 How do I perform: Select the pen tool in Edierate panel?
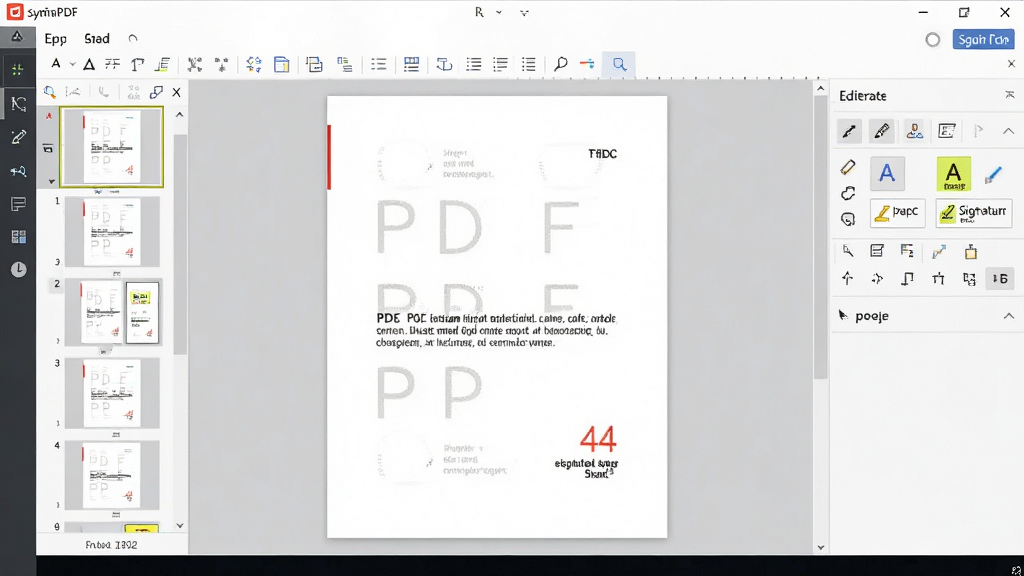tap(849, 131)
